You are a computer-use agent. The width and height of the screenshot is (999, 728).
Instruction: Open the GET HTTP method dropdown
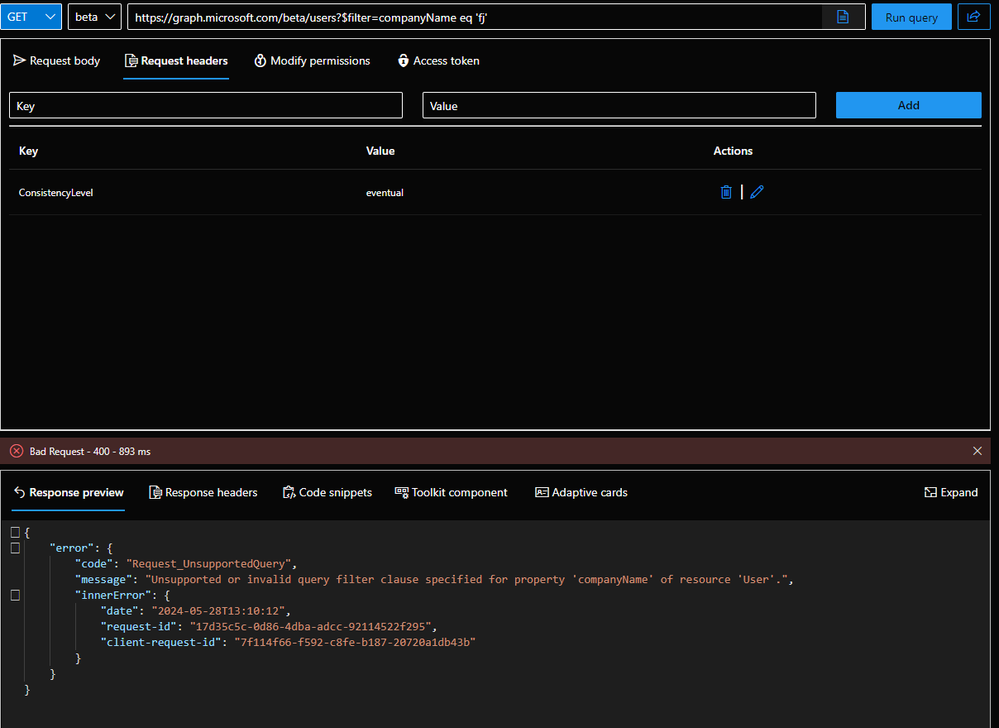(x=31, y=17)
